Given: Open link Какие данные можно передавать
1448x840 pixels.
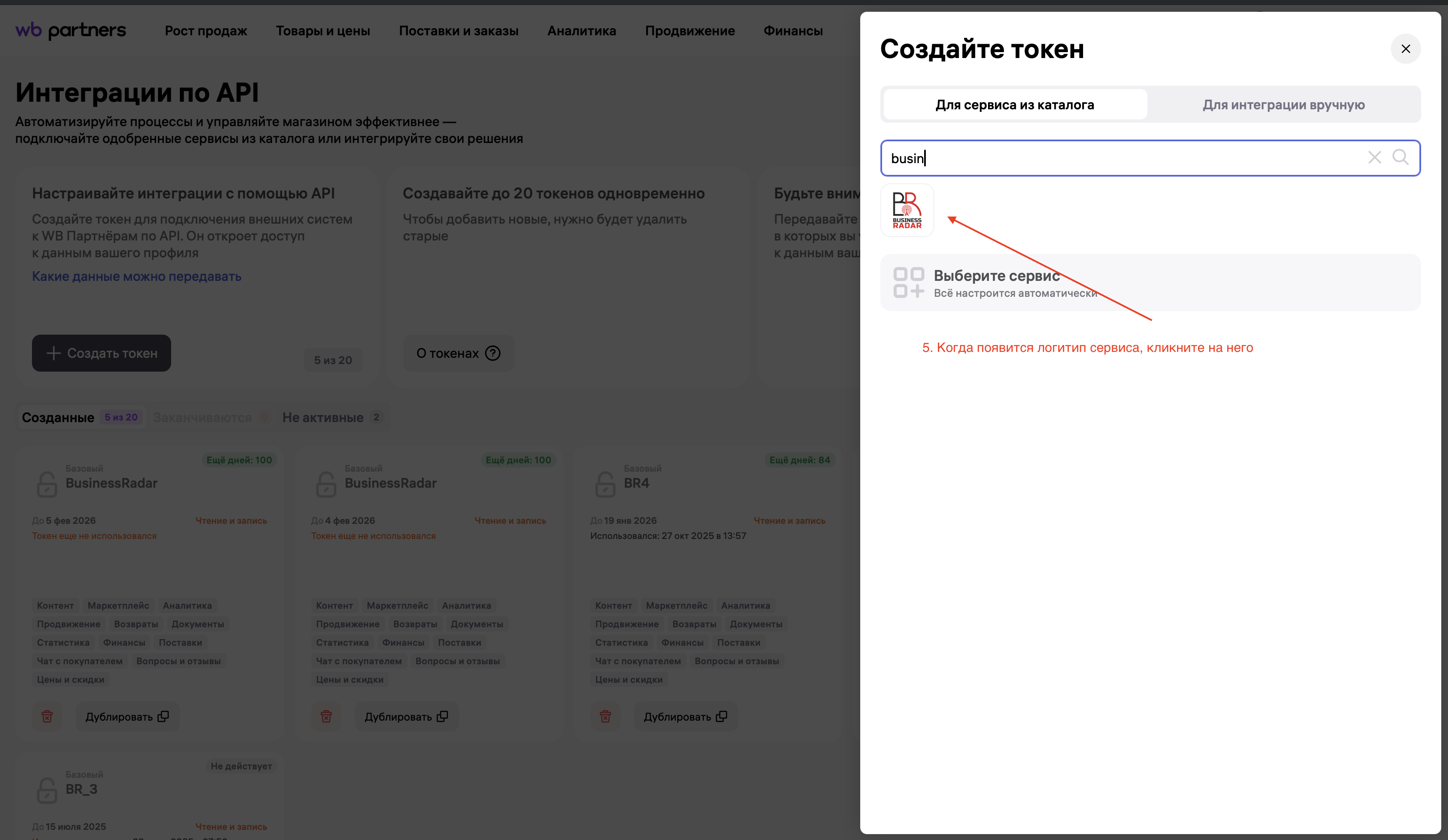Looking at the screenshot, I should point(136,276).
